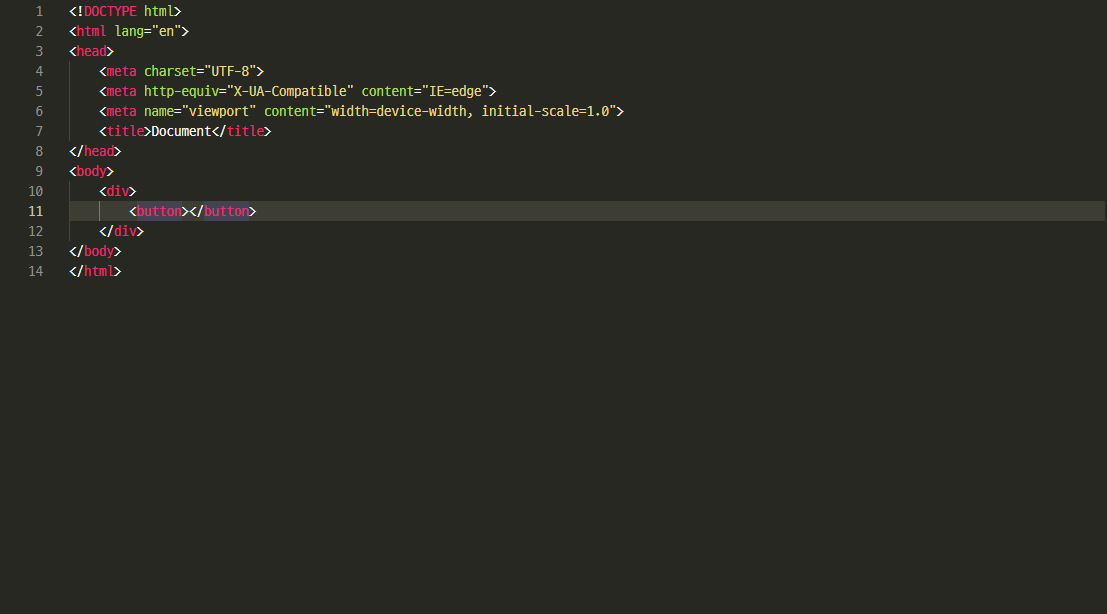This screenshot has height=614, width=1107.
Task: Click line number 1 in the gutter
Action: coord(40,11)
